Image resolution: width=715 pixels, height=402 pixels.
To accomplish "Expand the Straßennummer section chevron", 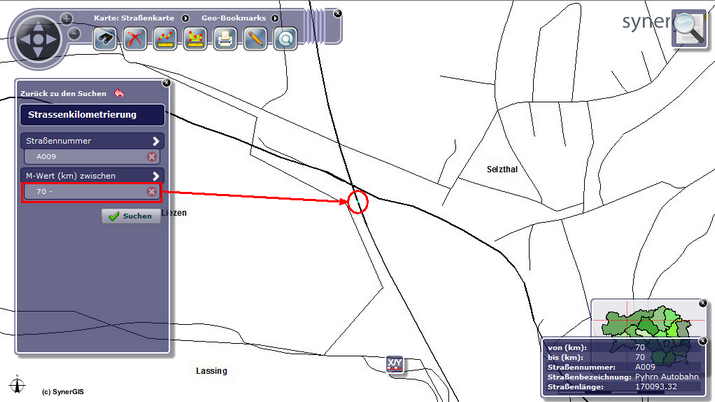I will 155,141.
